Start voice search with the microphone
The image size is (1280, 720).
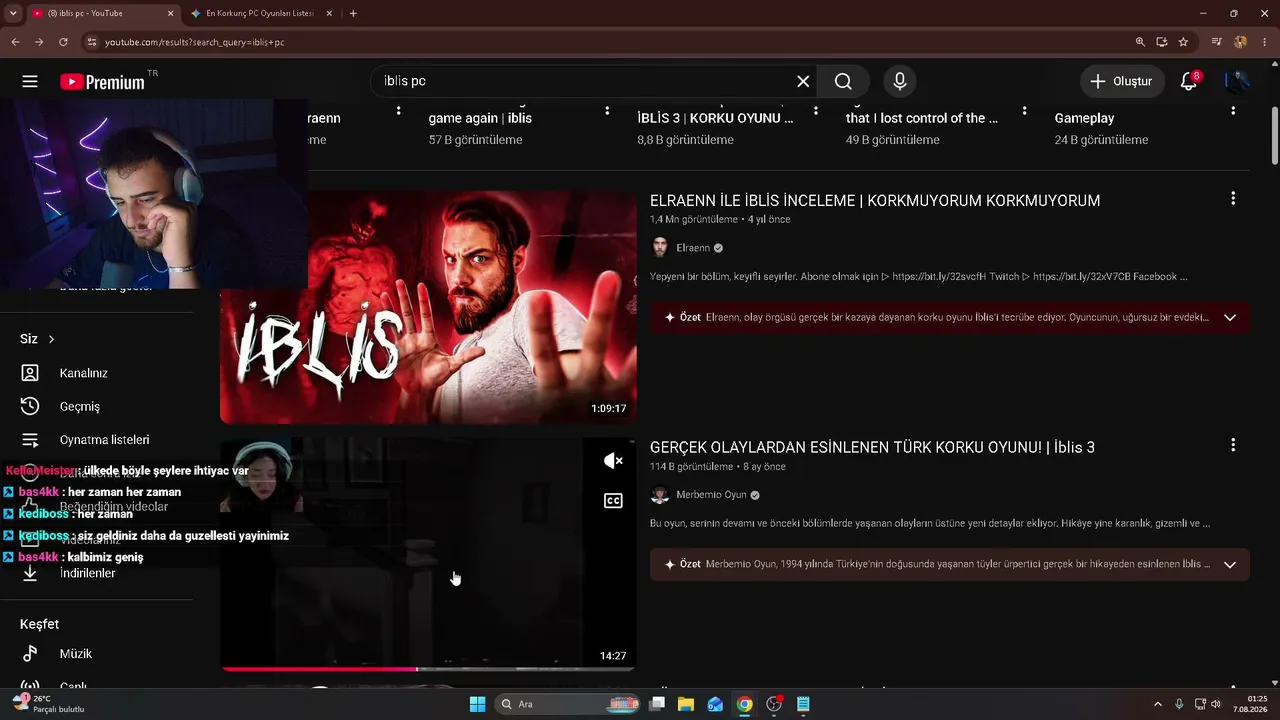(x=900, y=82)
